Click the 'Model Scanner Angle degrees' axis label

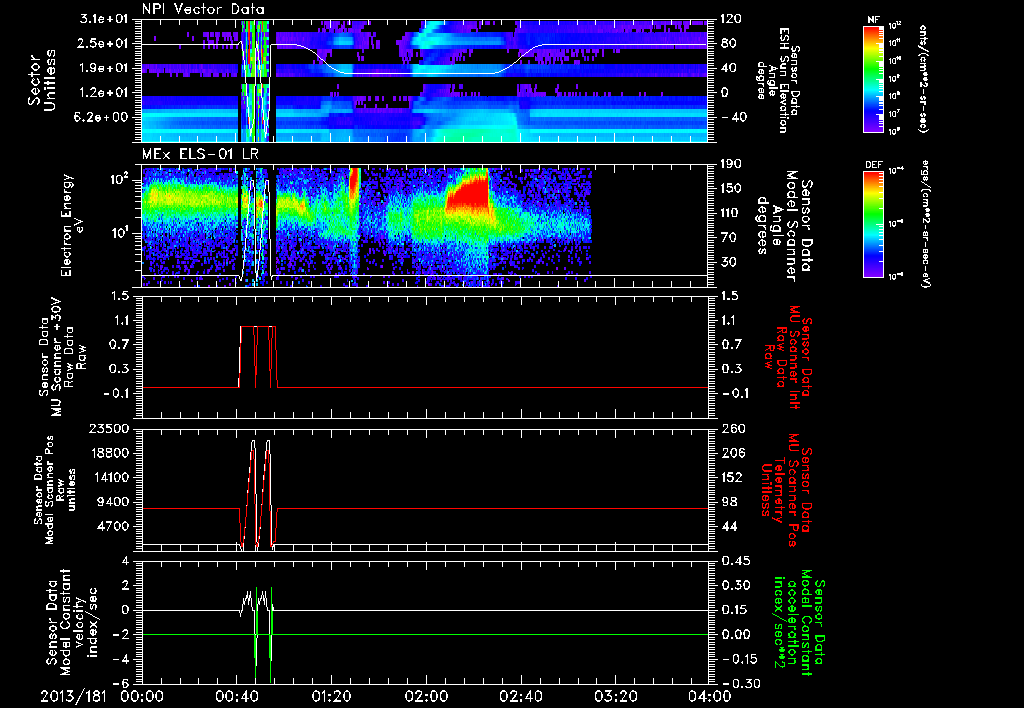(x=784, y=226)
